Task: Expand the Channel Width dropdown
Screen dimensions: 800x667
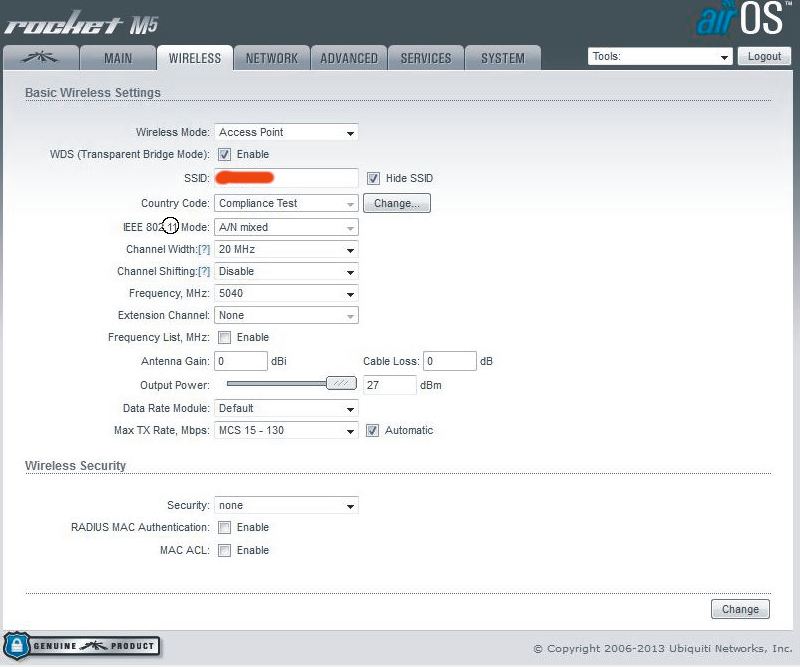Action: pos(286,250)
